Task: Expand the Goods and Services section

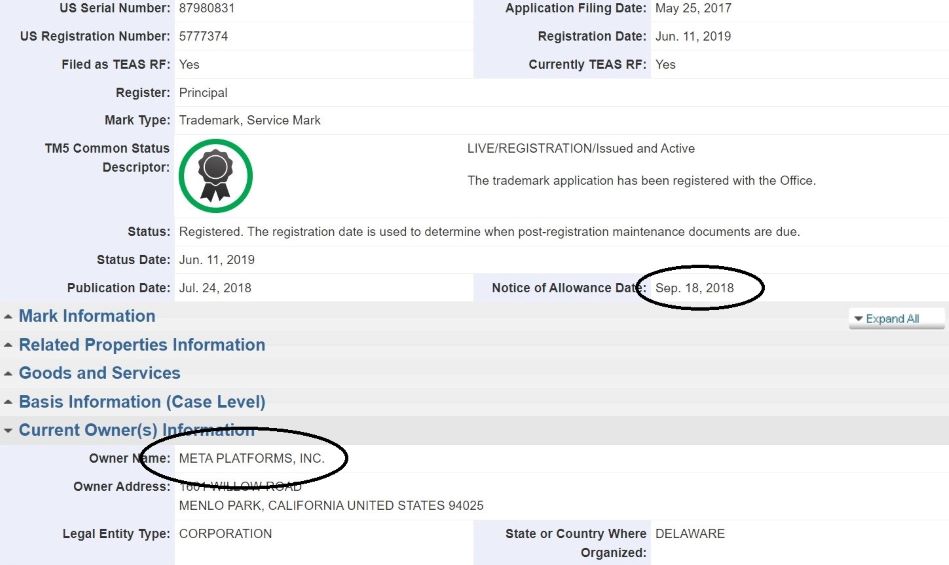Action: (100, 373)
